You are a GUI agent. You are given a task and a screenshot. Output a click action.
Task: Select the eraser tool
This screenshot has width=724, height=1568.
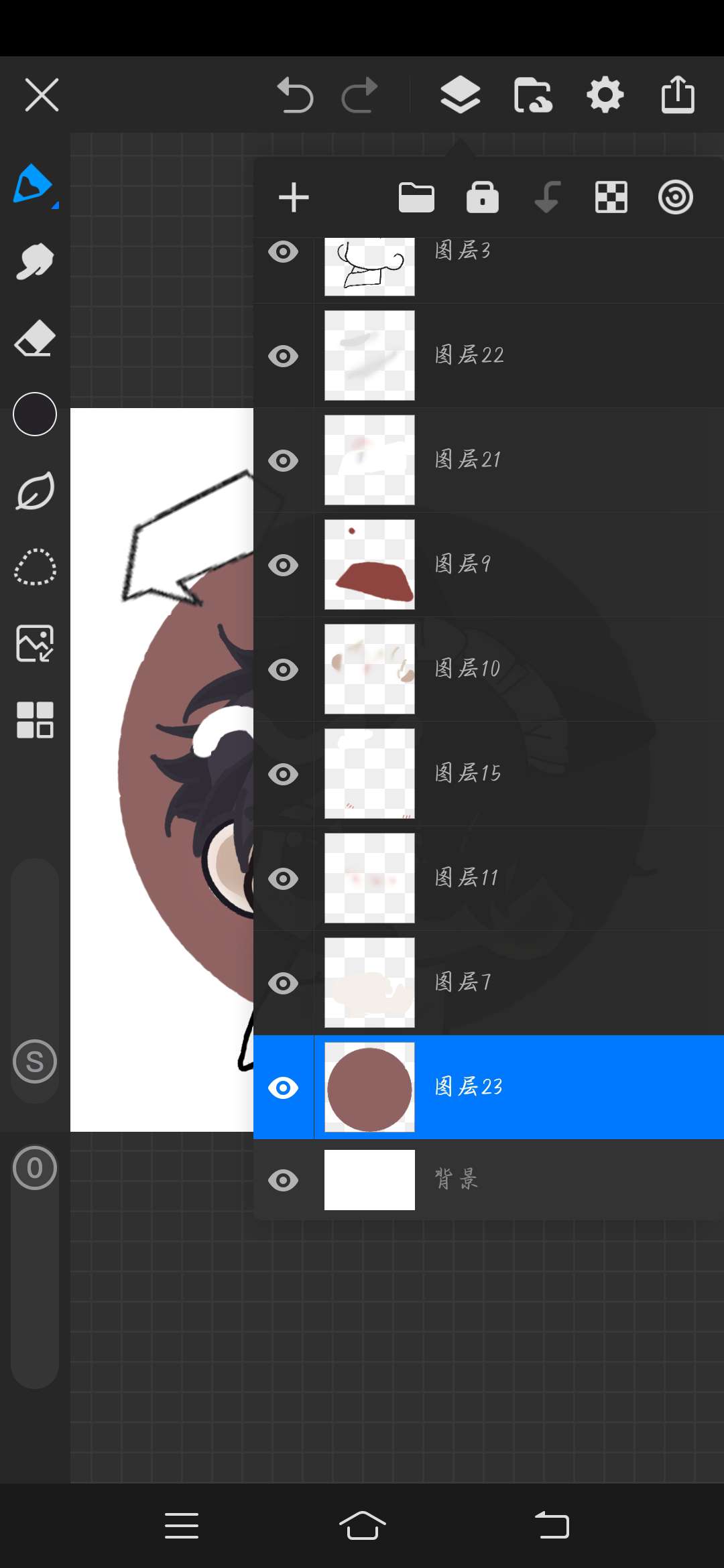coord(35,338)
